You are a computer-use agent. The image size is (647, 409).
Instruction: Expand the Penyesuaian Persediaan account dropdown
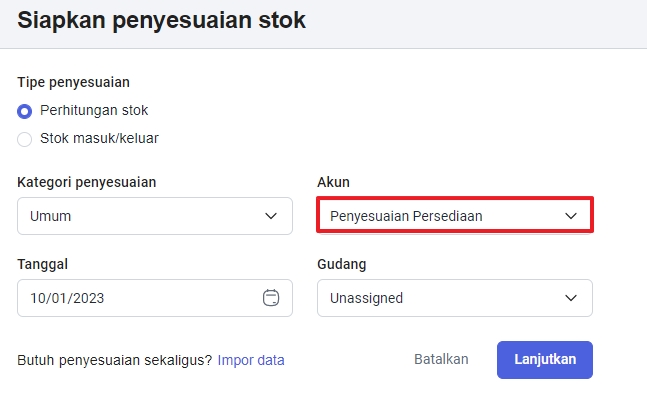point(454,216)
